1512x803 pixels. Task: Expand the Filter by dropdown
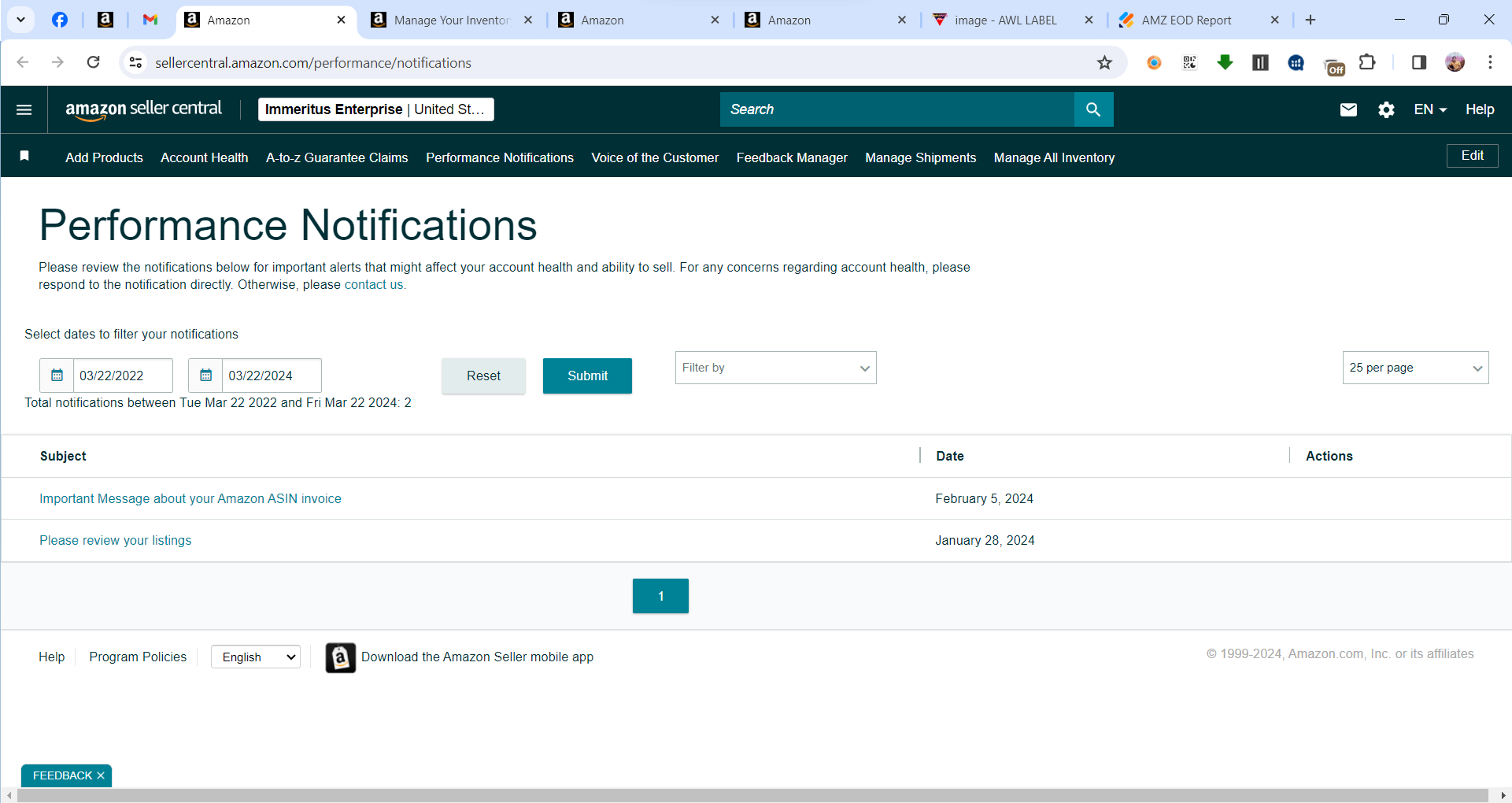[x=775, y=368]
